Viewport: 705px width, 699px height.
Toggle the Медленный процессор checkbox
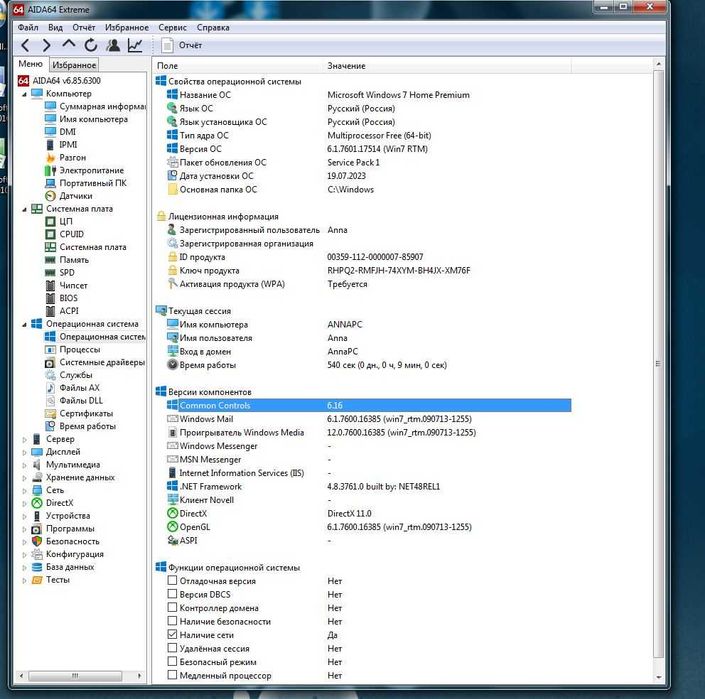click(x=172, y=675)
